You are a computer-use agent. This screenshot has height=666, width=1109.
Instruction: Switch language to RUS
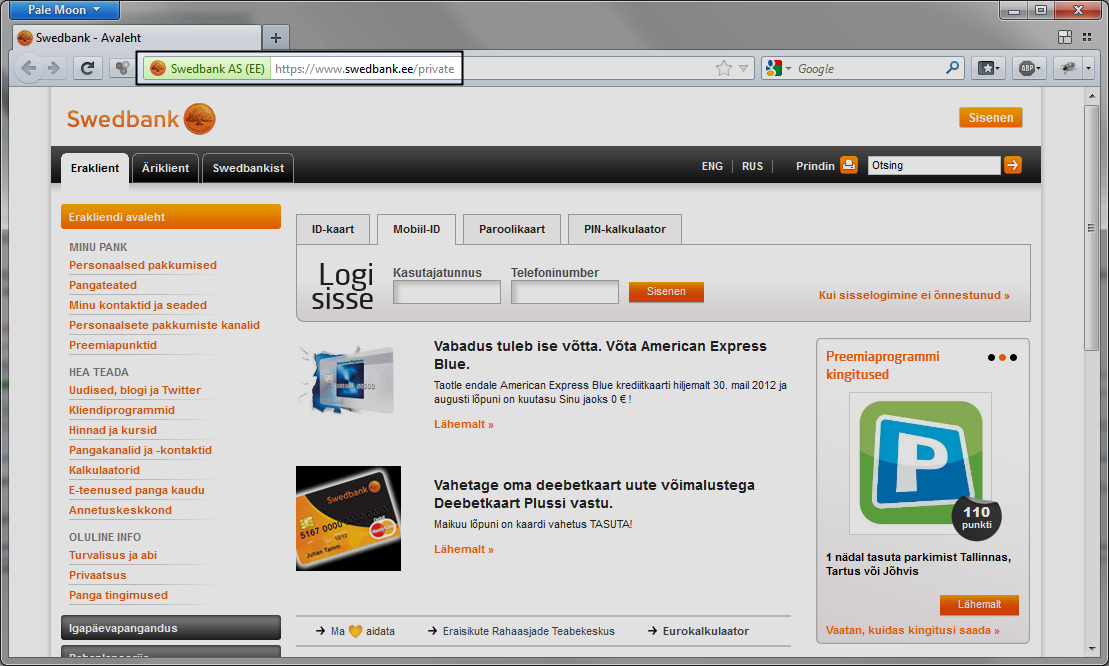(x=753, y=166)
